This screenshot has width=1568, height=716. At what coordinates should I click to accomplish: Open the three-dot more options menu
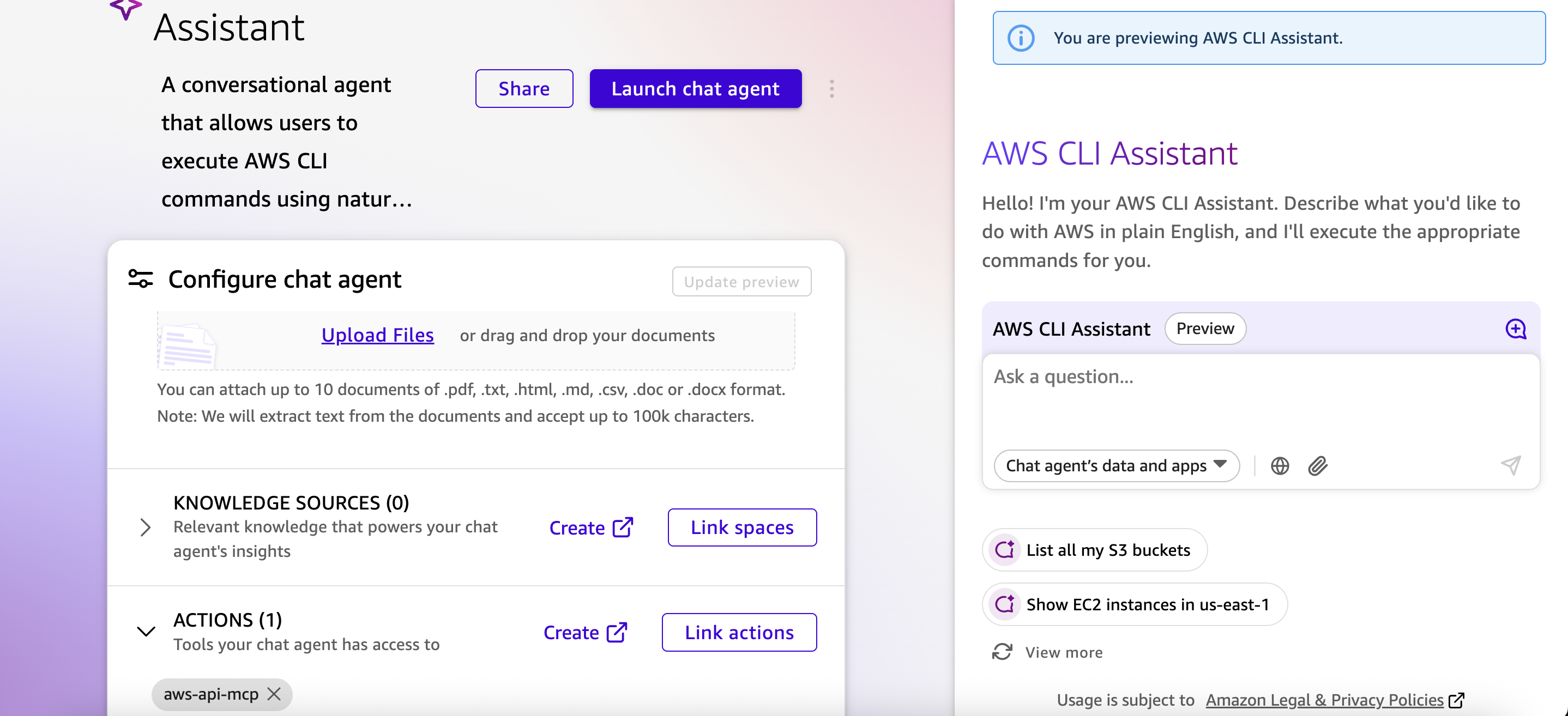[x=831, y=89]
